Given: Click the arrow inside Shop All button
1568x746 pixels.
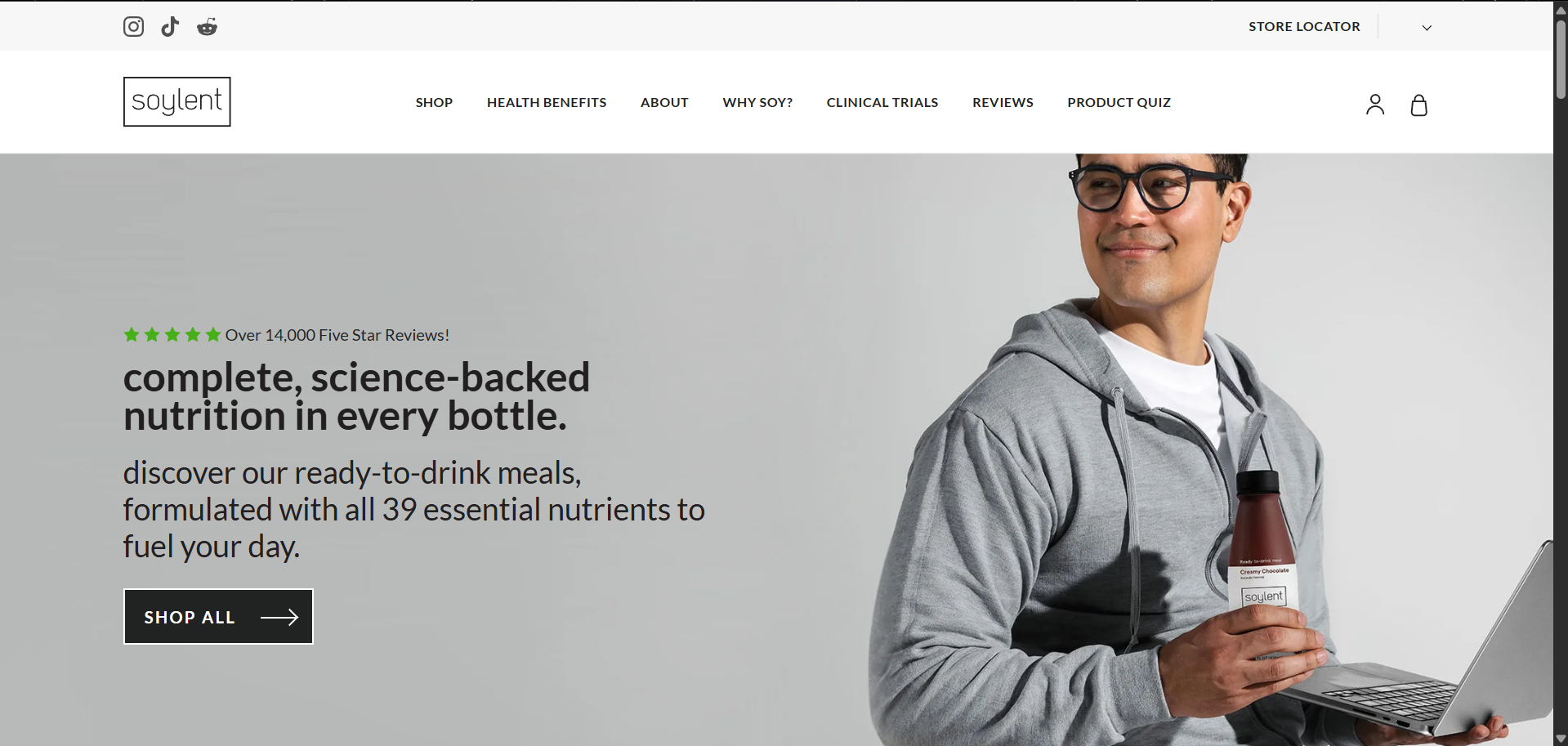Looking at the screenshot, I should point(279,617).
